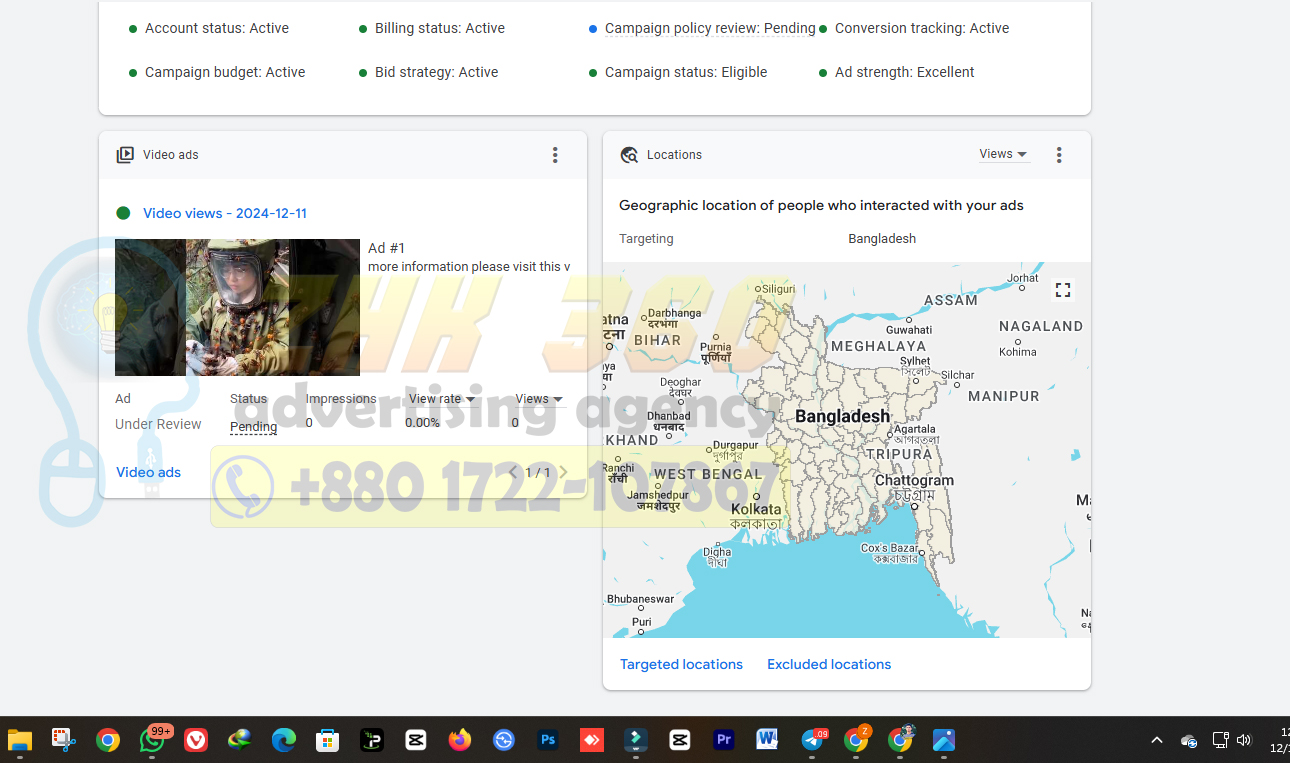1290x763 pixels.
Task: Click the Locations panel header icon
Action: [629, 155]
